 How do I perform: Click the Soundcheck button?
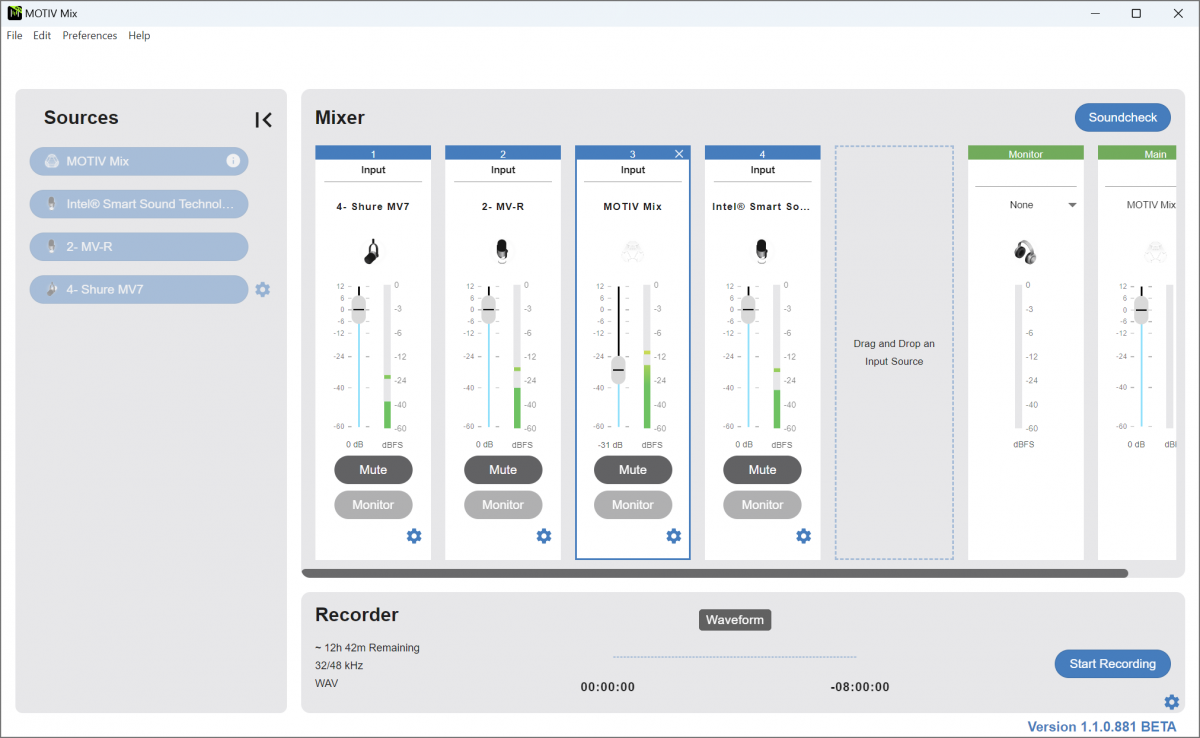pyautogui.click(x=1122, y=117)
